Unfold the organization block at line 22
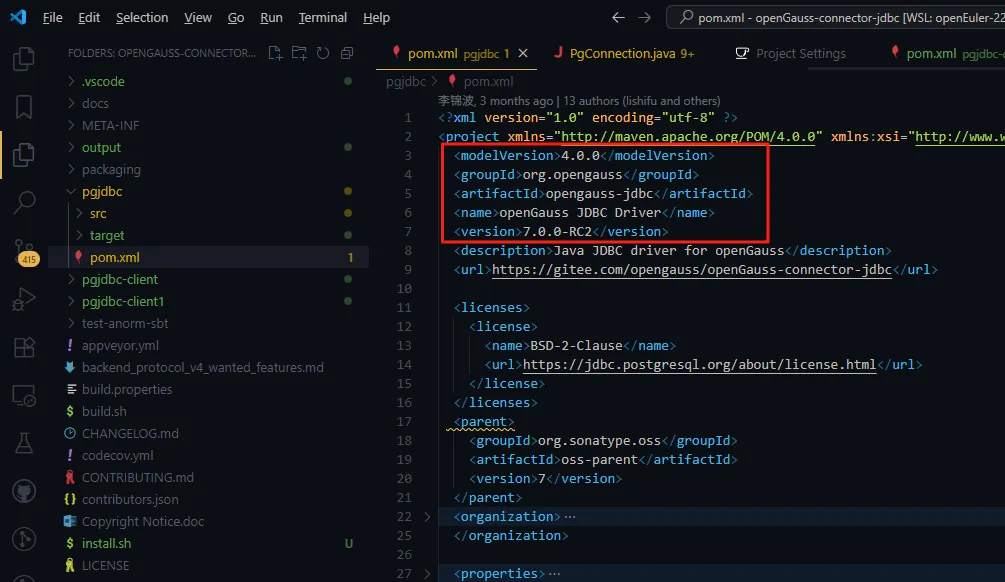The height and width of the screenshot is (582, 1005). pyautogui.click(x=428, y=517)
